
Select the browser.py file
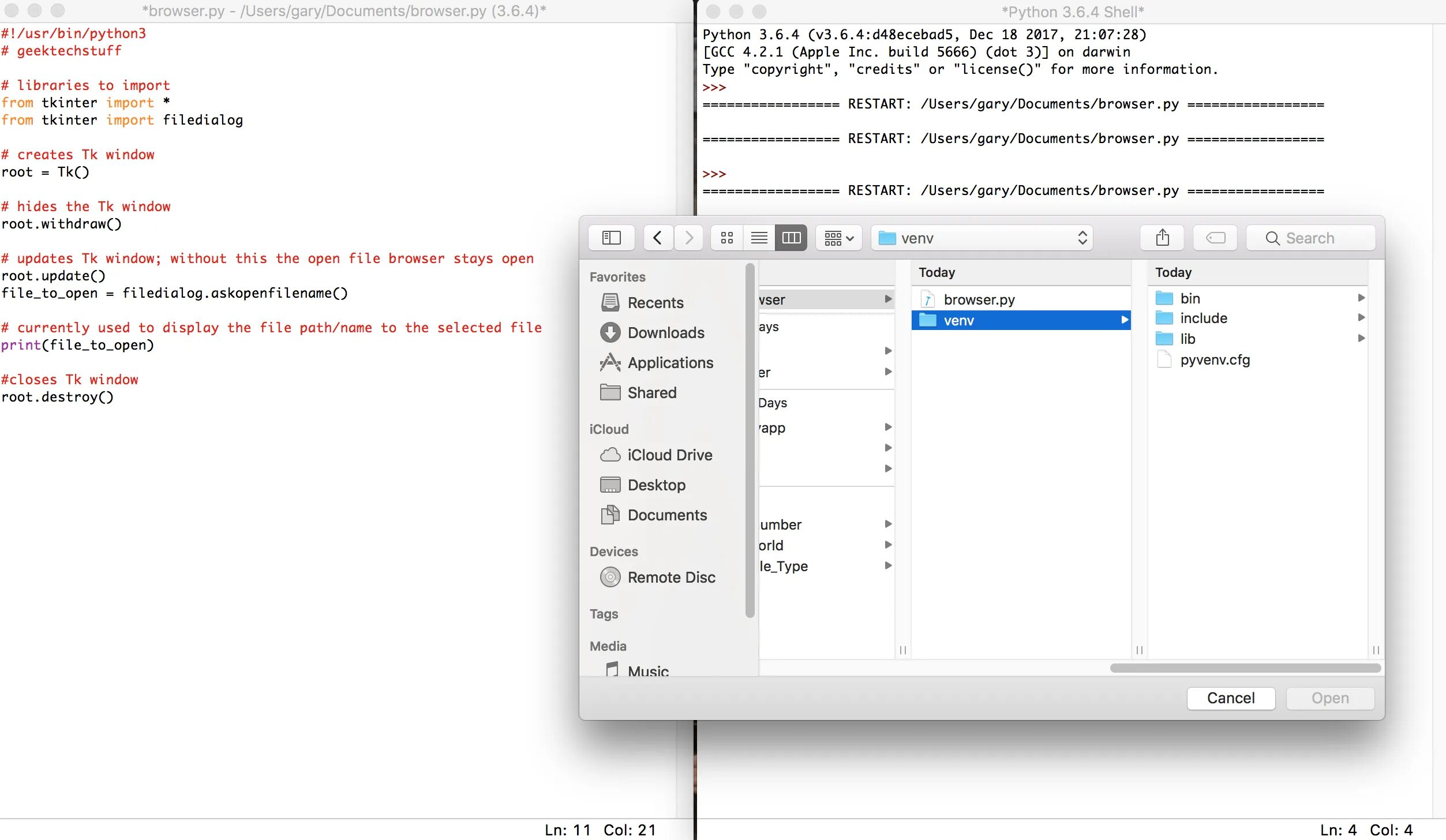(980, 299)
